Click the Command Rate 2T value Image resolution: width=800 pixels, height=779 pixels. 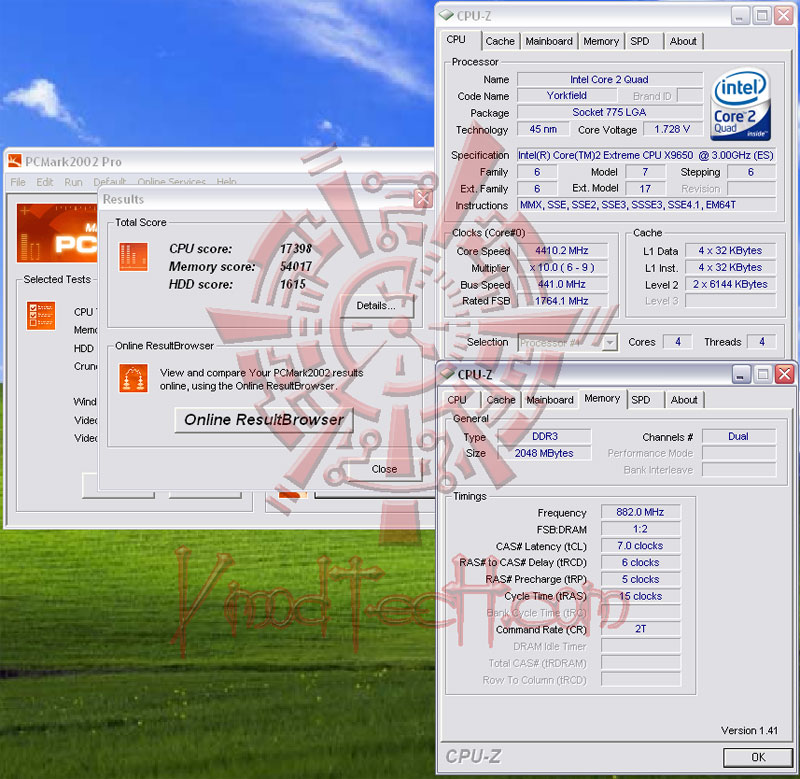(x=640, y=629)
